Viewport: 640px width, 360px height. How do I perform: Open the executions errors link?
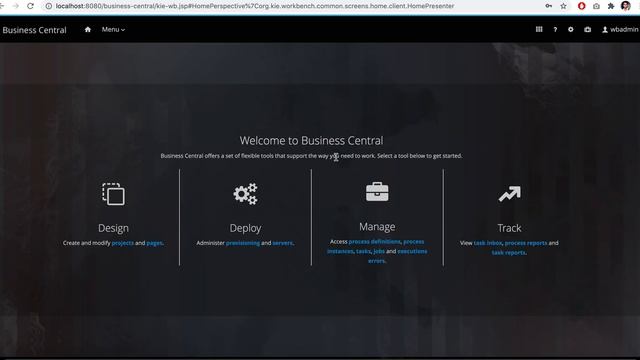click(398, 256)
